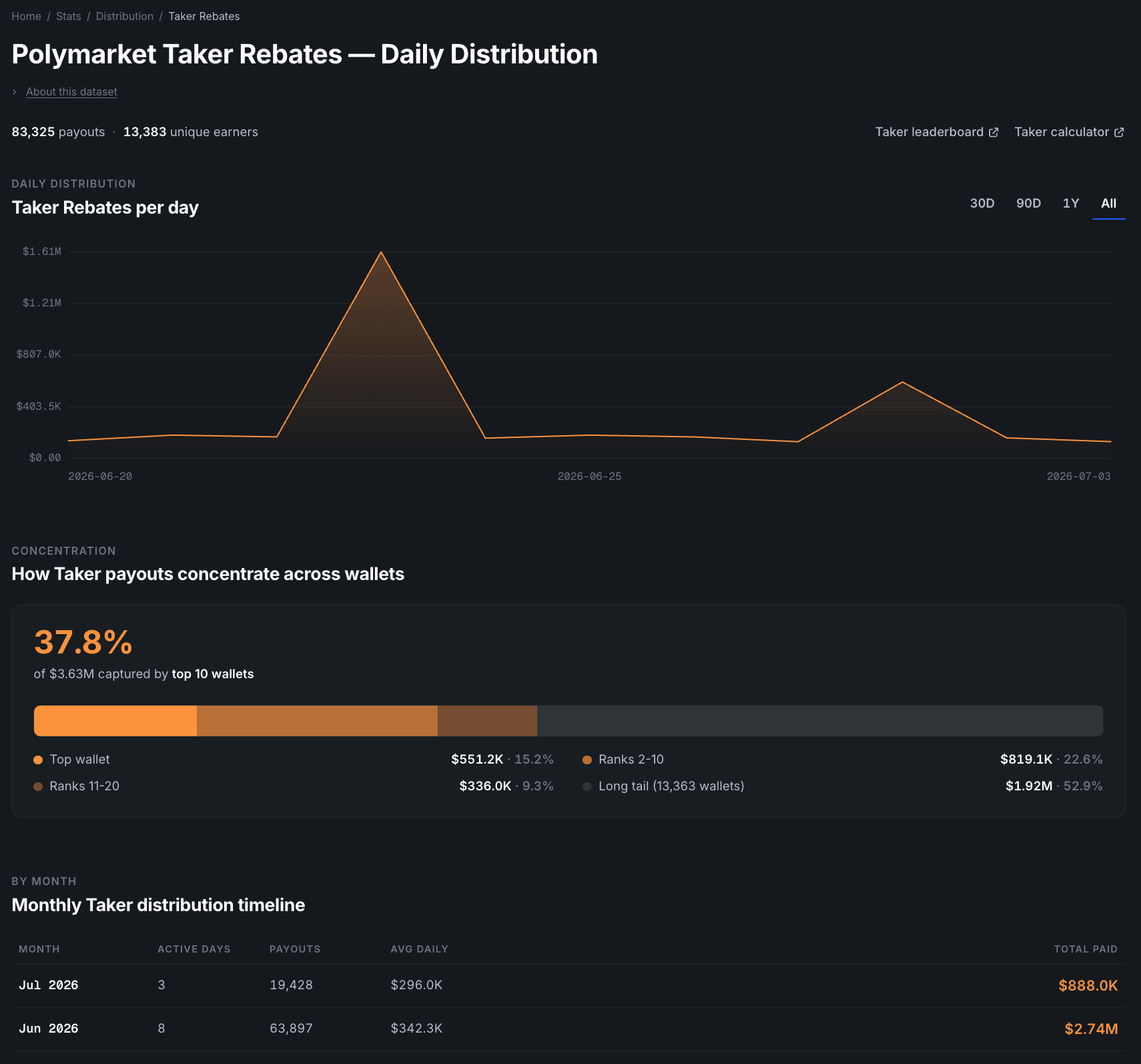
Task: Switch chart range to 1Y
Action: (1070, 203)
